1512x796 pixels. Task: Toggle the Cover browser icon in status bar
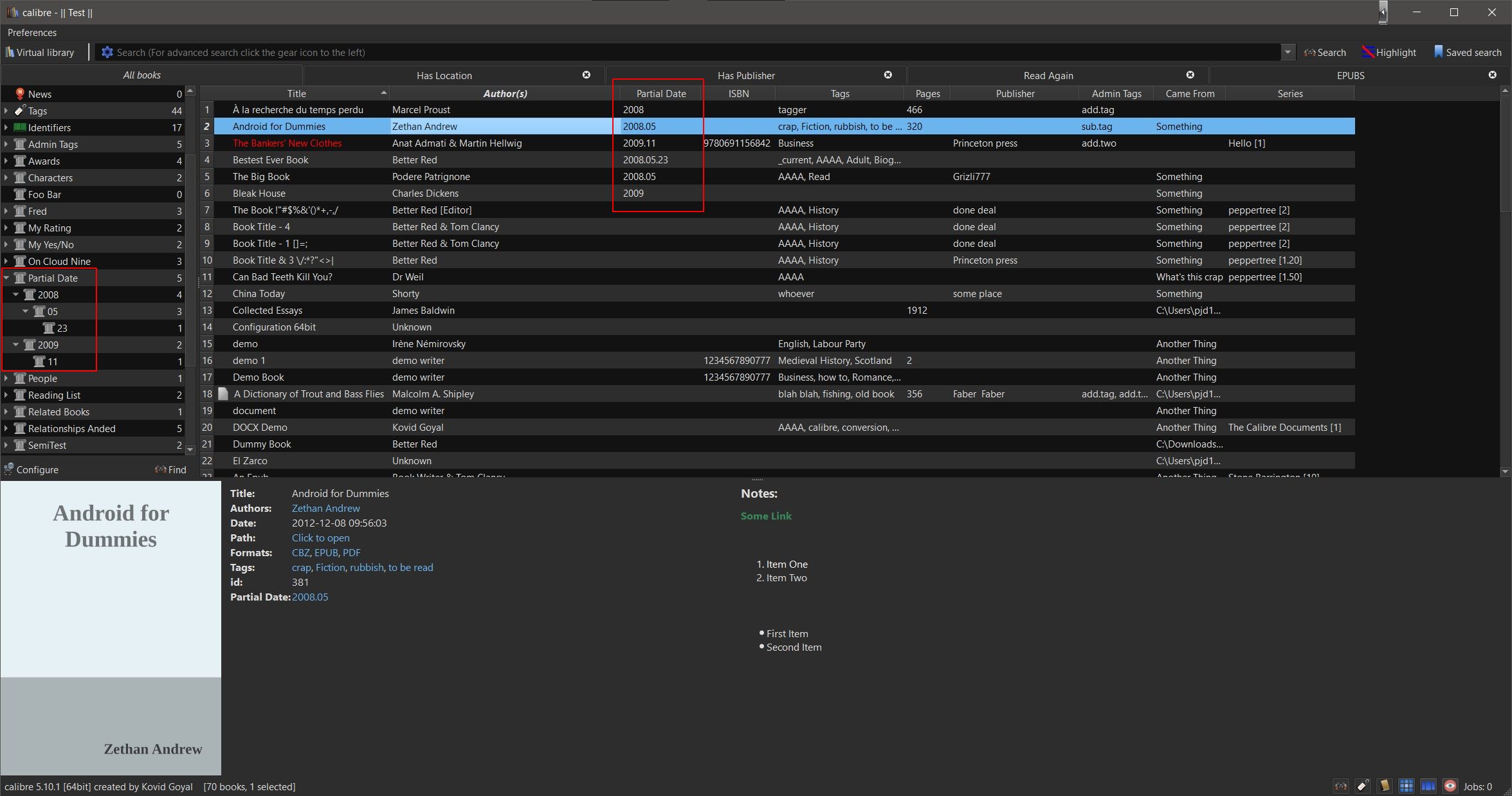pos(1428,786)
